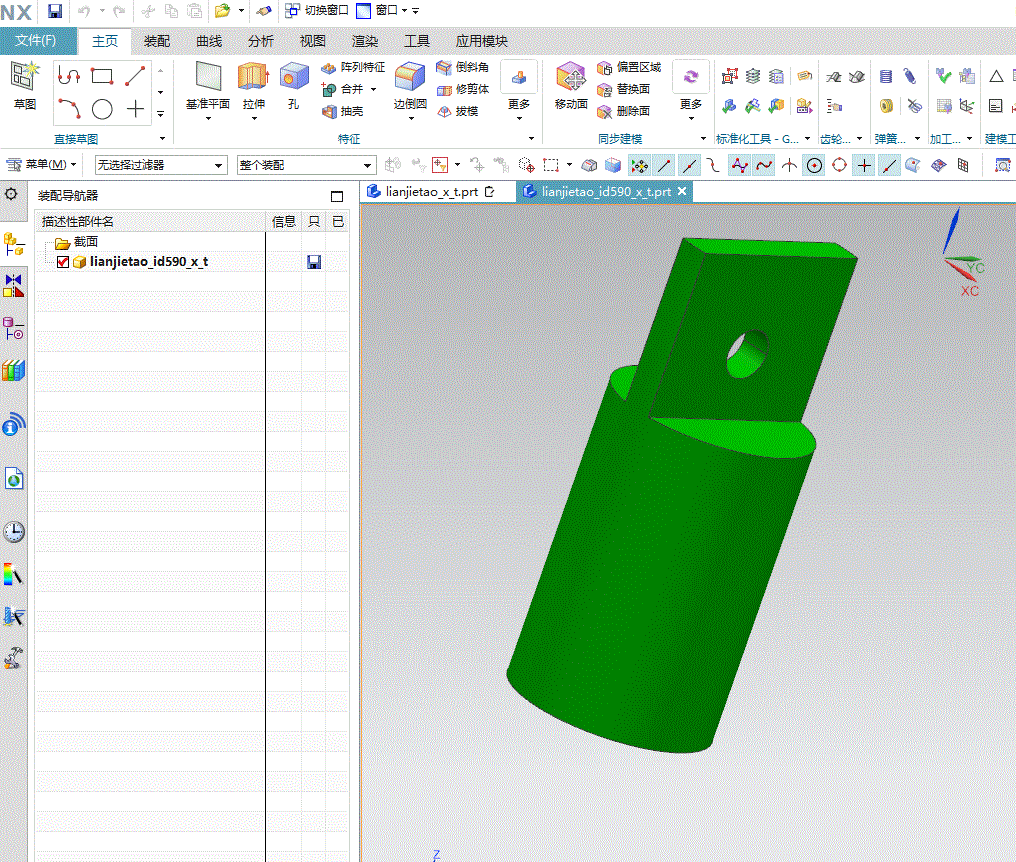Click the Shell (抽壳) tool

(x=343, y=111)
